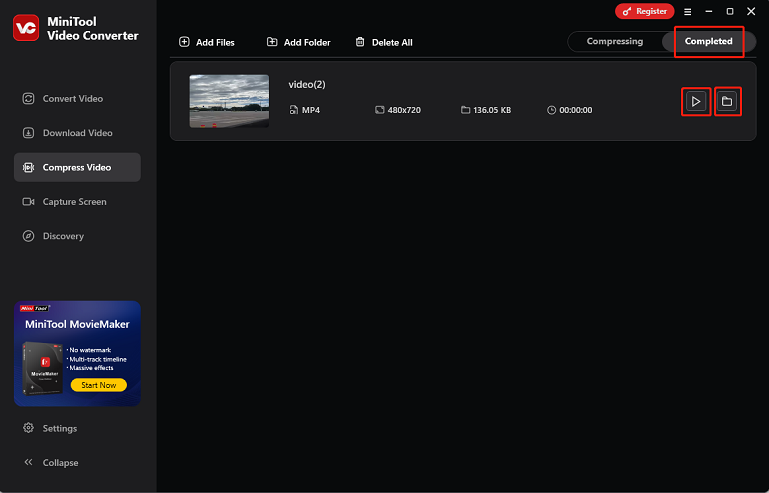Collapse the left sidebar

click(51, 463)
